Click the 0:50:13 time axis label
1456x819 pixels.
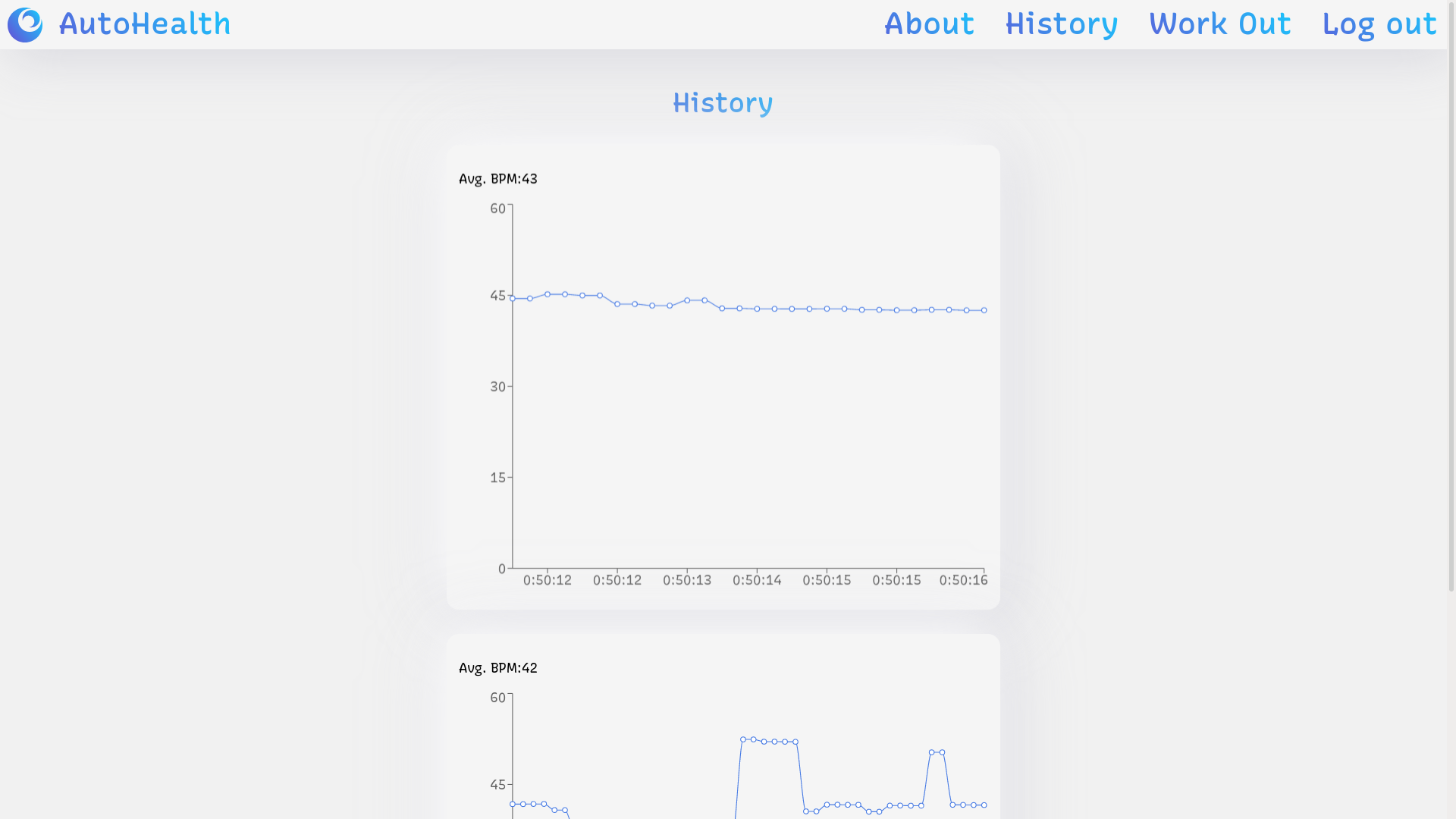(x=687, y=580)
